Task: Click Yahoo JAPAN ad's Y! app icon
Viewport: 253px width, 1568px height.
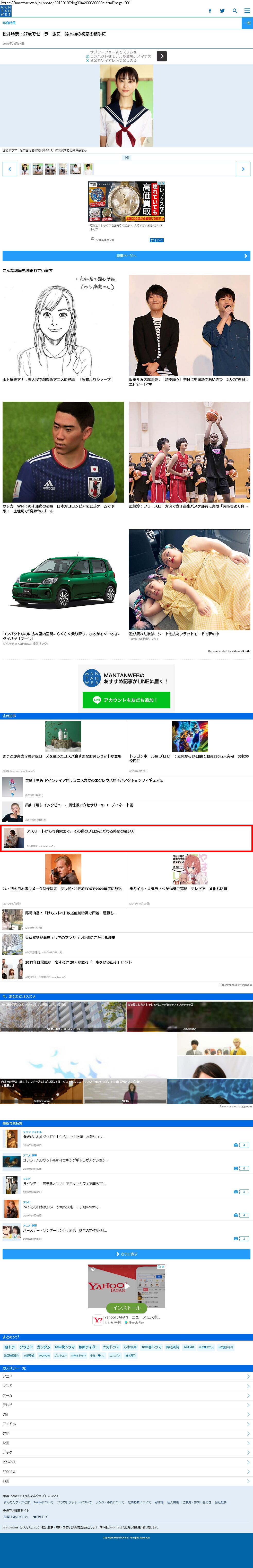Action: coord(98,1320)
